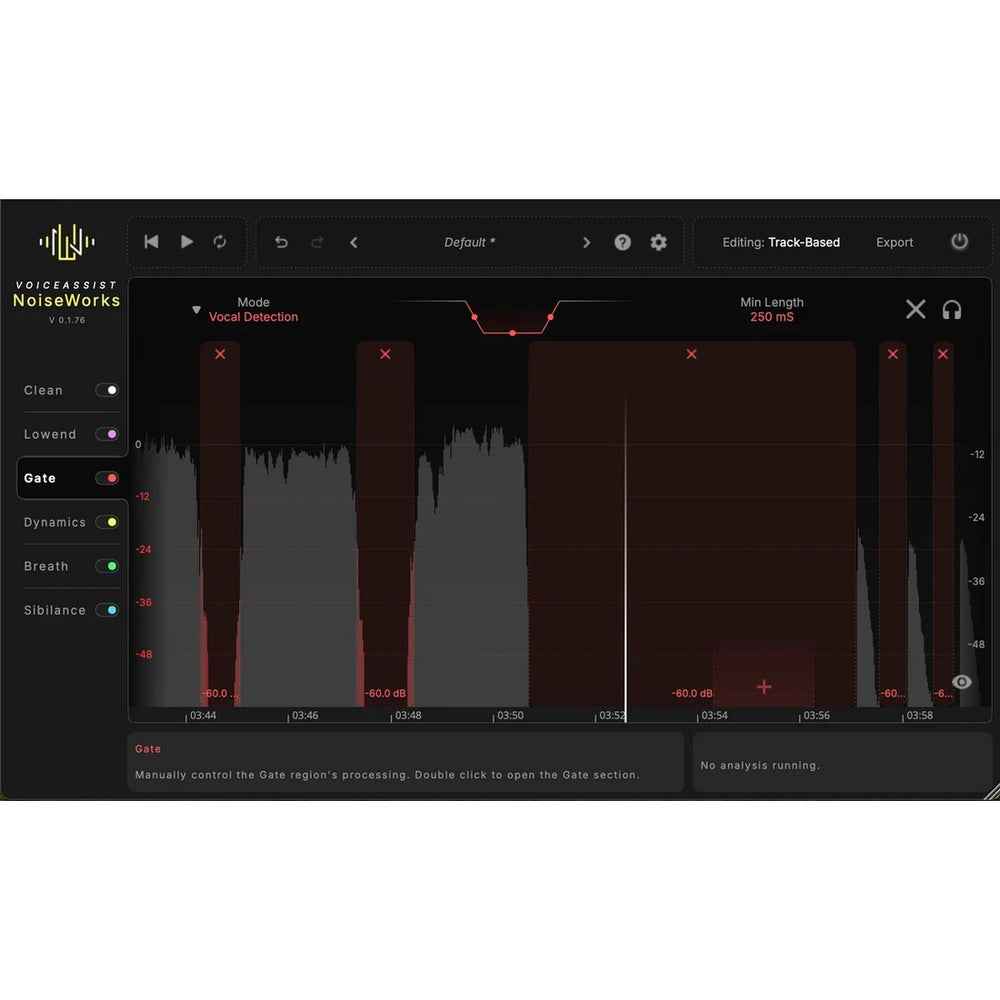Toggle the Clean module switch
This screenshot has height=1000, width=1000.
coord(107,390)
